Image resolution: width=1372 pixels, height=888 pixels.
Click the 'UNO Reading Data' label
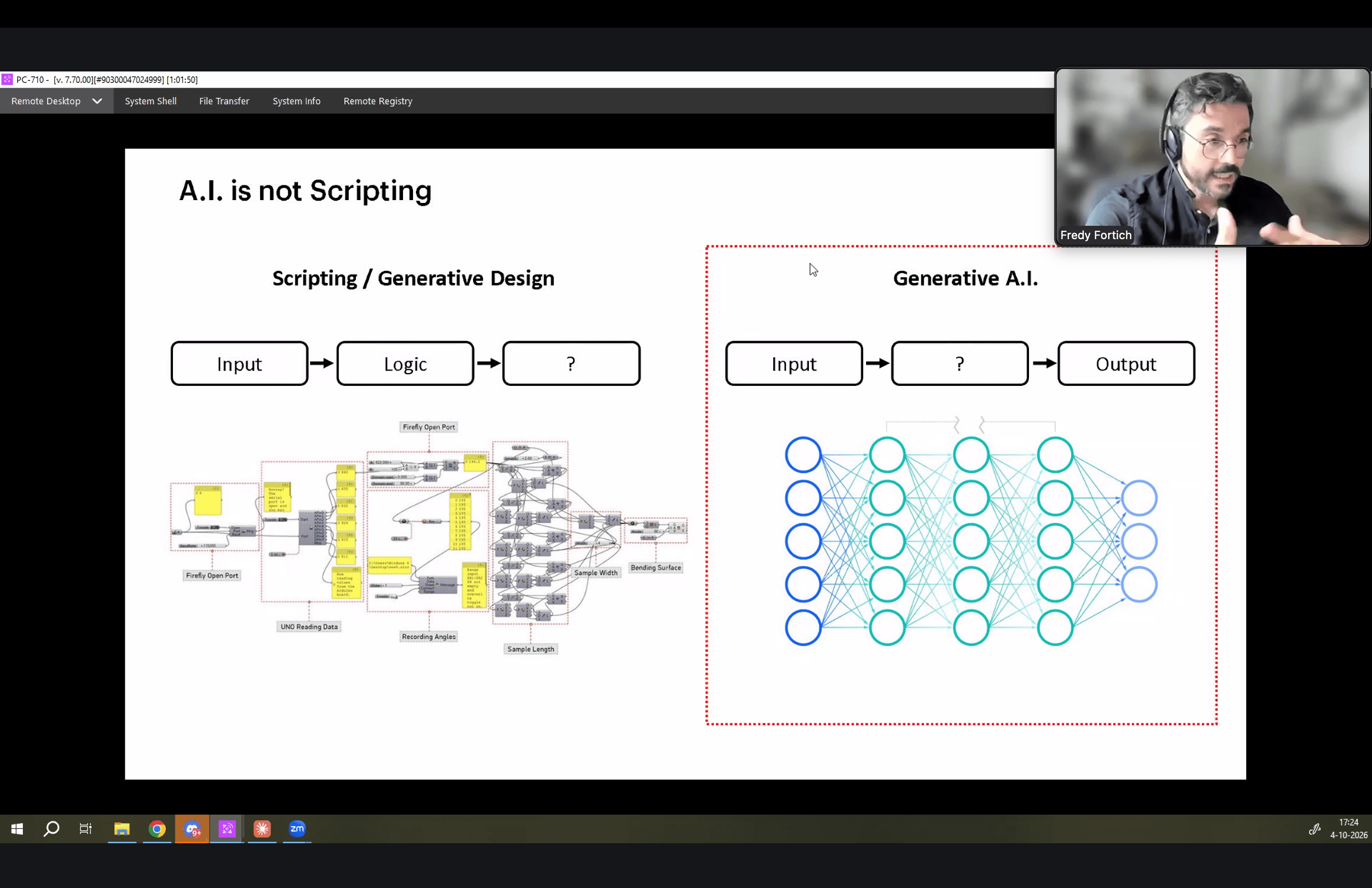click(x=309, y=627)
